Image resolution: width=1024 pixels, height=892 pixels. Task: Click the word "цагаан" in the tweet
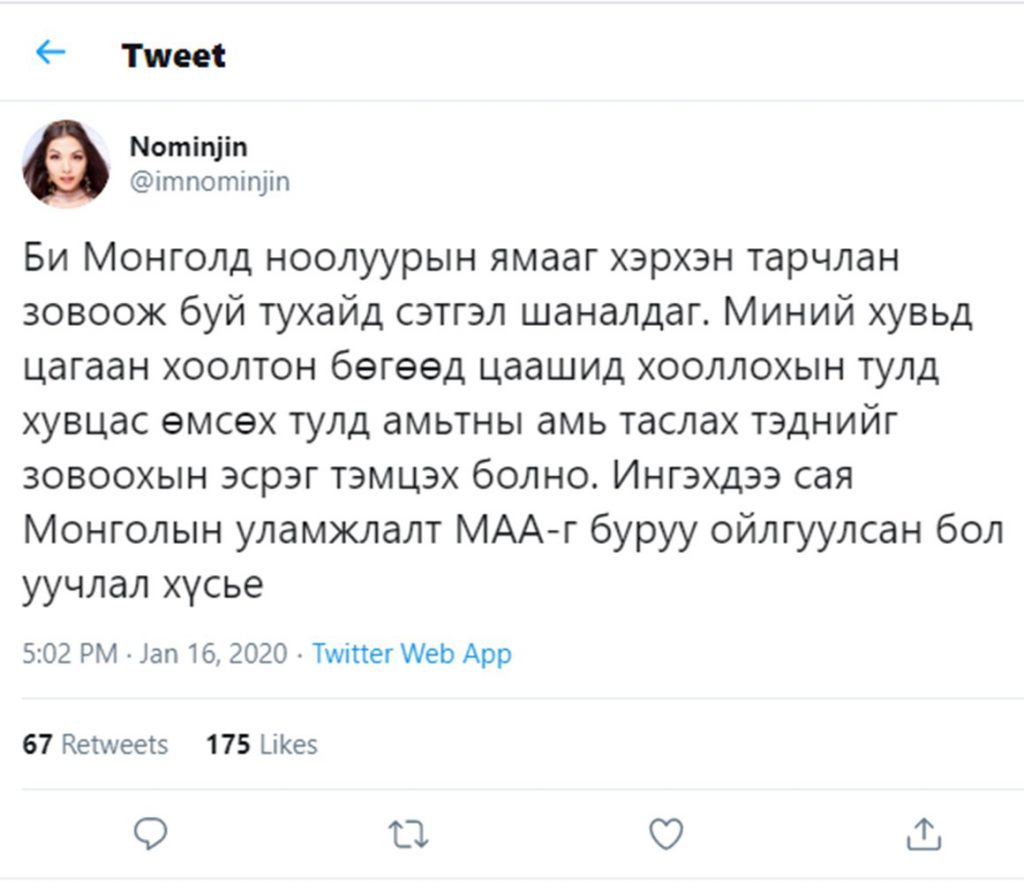coord(86,367)
